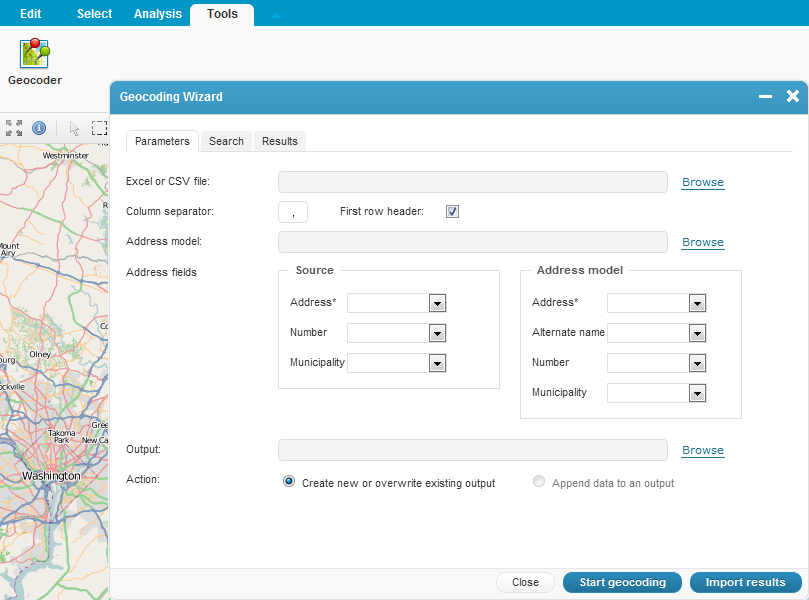809x600 pixels.
Task: Select Create new or overwrite existing output
Action: coord(289,481)
